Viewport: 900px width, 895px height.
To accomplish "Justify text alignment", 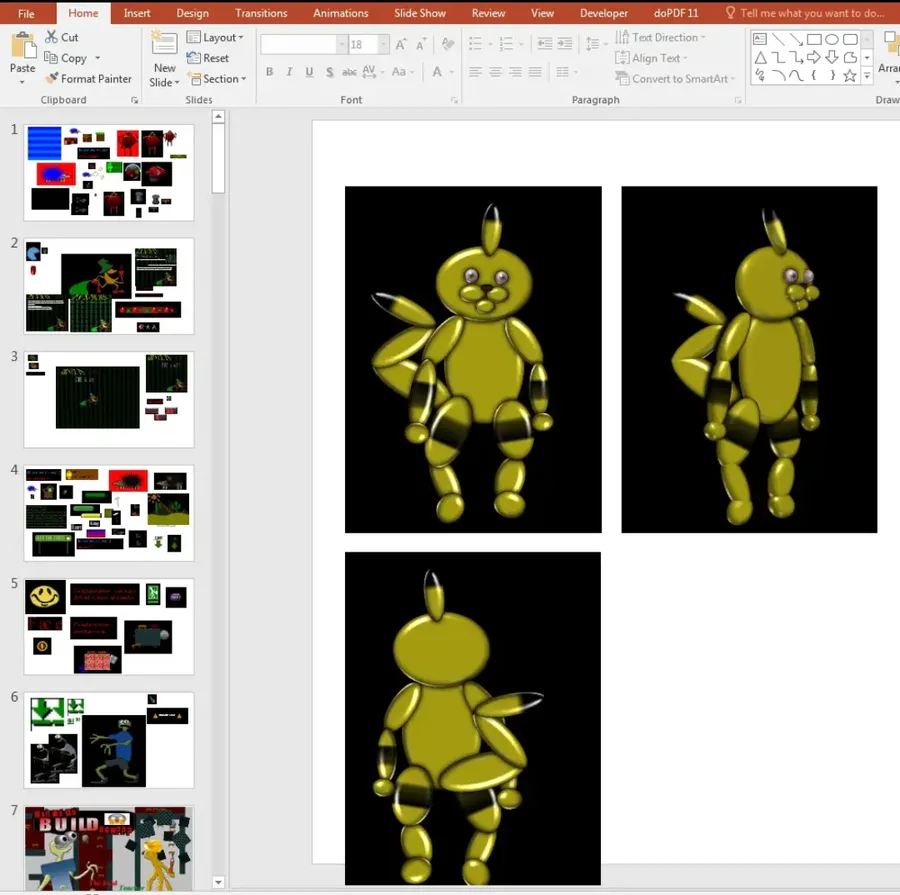I will [x=535, y=72].
